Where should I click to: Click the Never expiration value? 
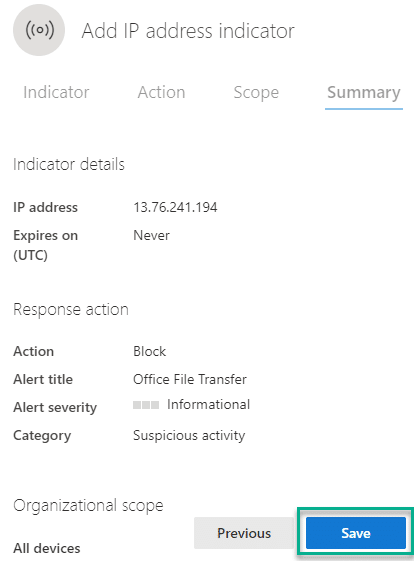[151, 235]
